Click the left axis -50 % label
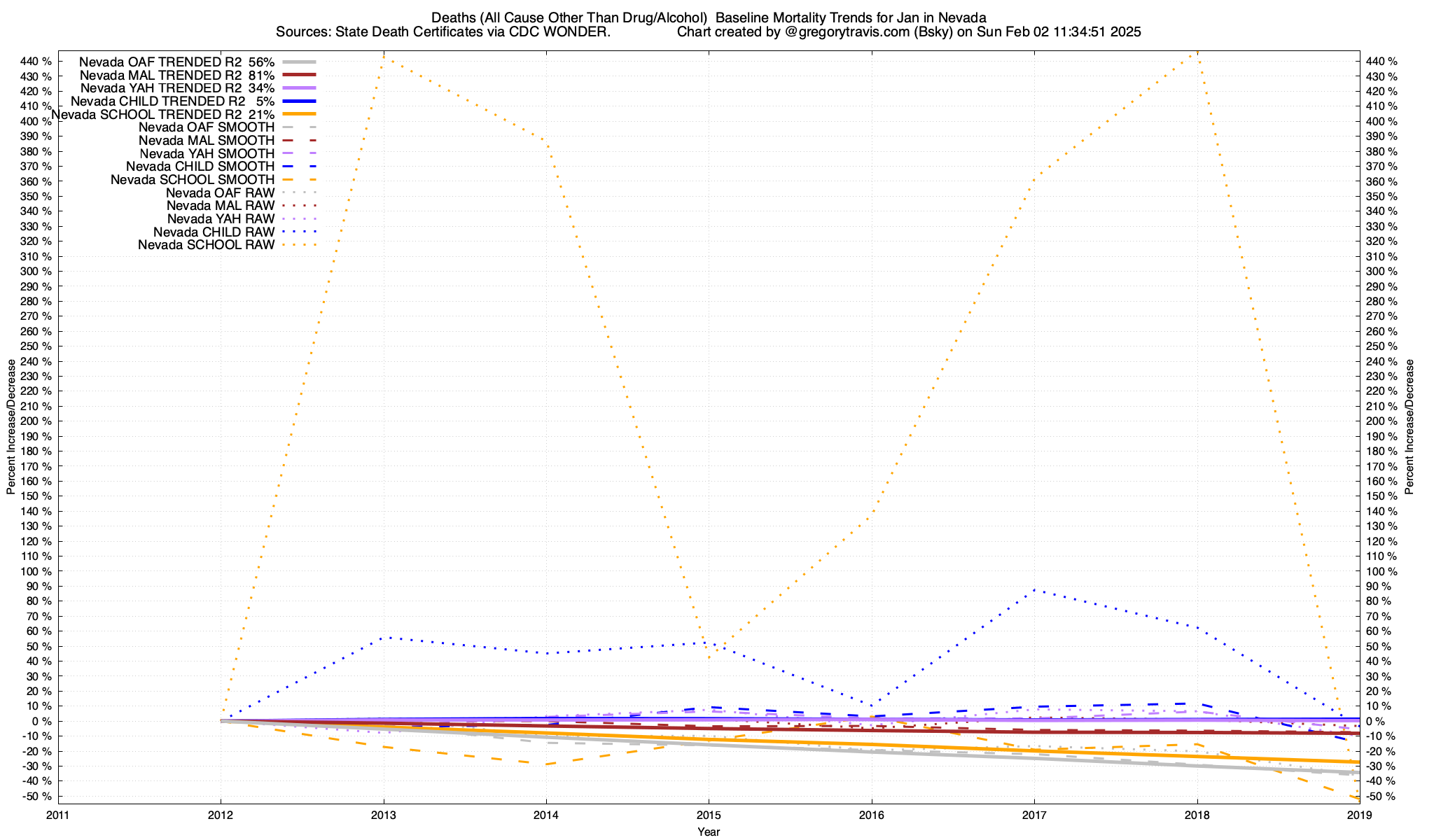The height and width of the screenshot is (840, 1434). (x=38, y=796)
